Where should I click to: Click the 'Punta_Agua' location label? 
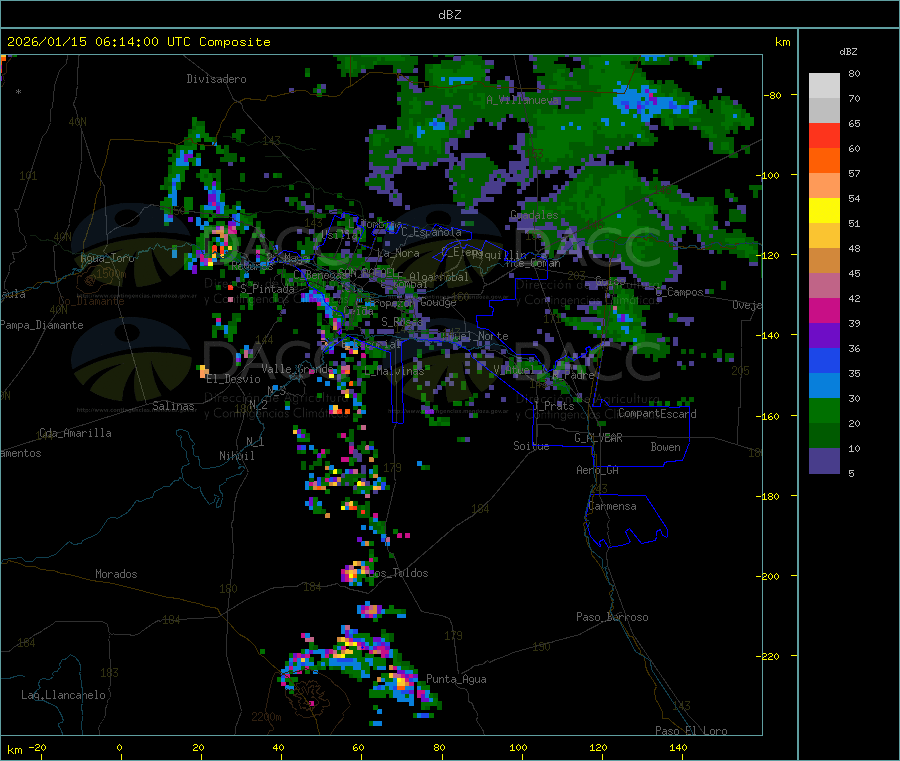point(456,680)
